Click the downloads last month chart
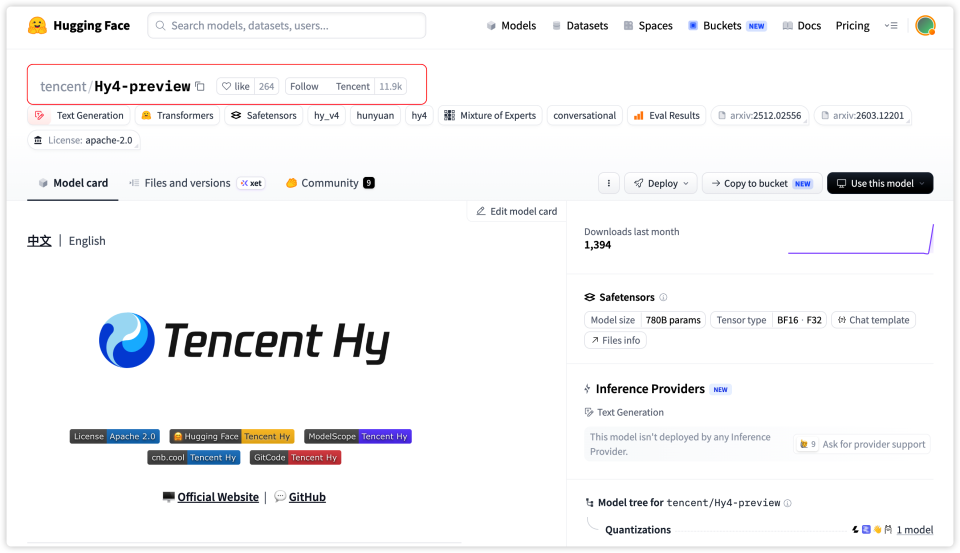This screenshot has width=960, height=553. (860, 239)
